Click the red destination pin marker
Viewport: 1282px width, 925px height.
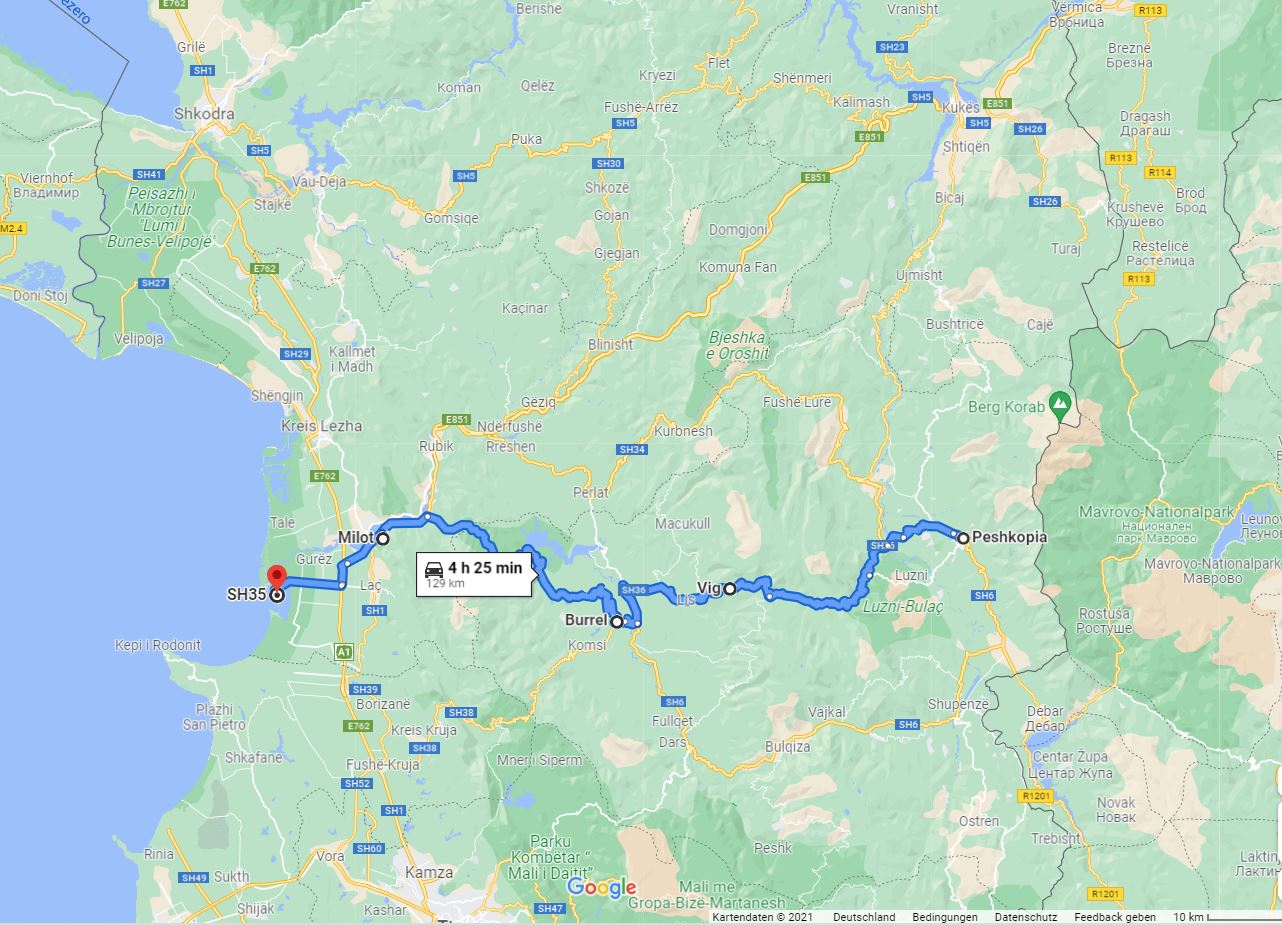[x=278, y=575]
